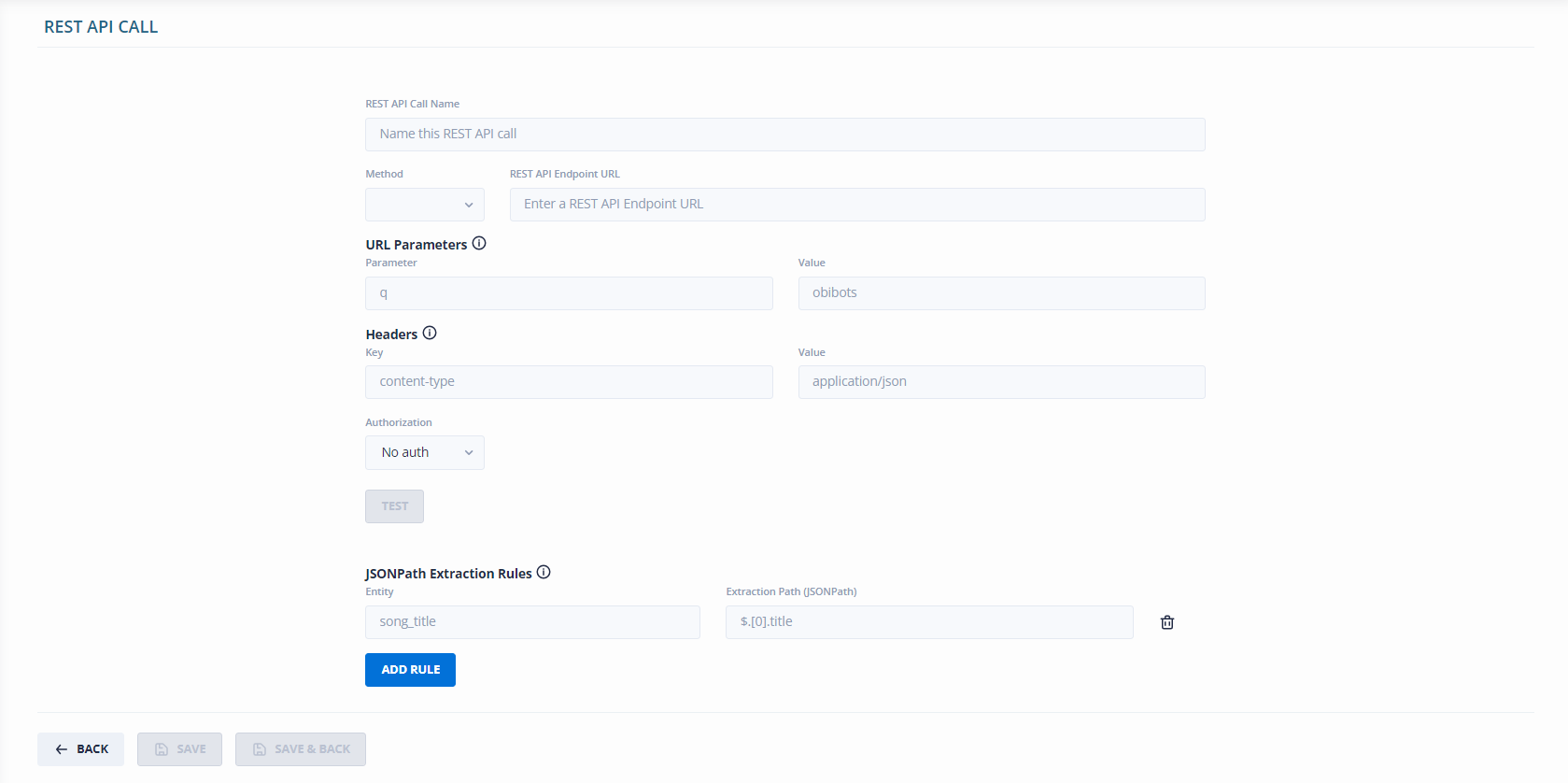
Task: Focus the REST API Endpoint URL field
Action: 857,205
